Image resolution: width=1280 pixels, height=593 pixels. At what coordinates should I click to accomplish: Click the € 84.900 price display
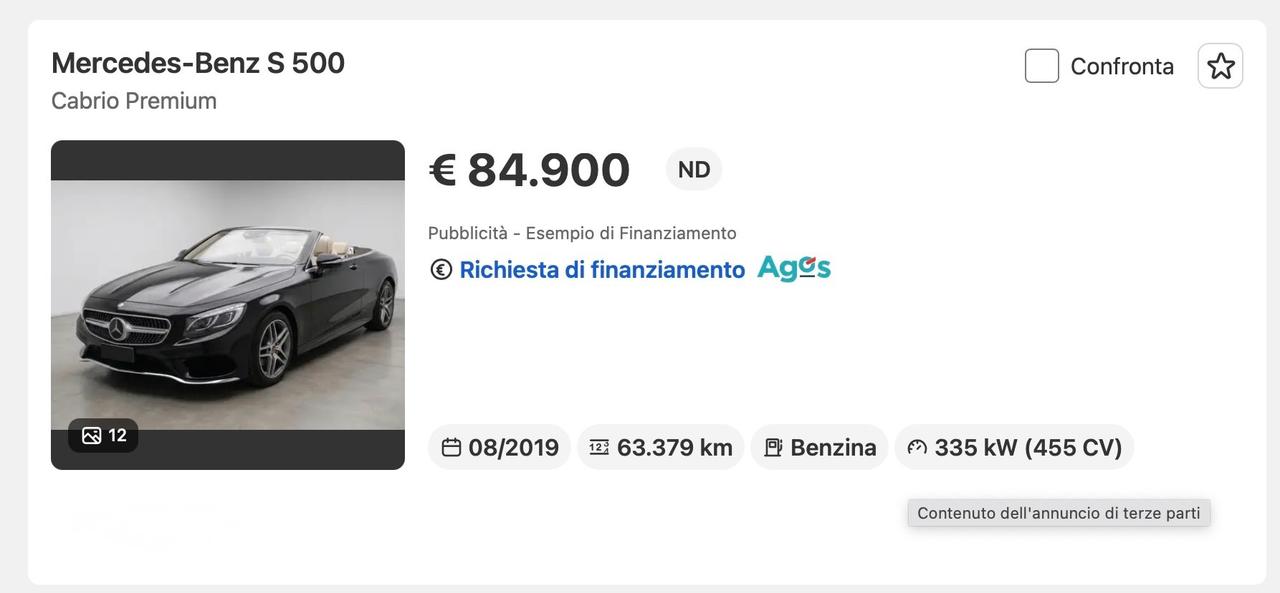530,170
